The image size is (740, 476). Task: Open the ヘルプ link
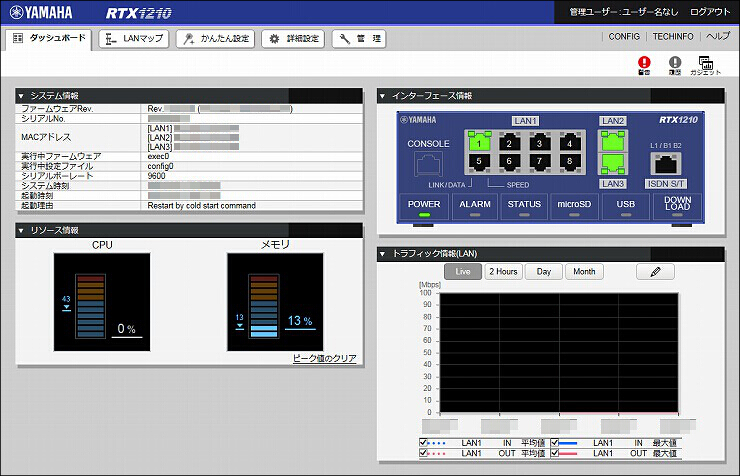[x=718, y=36]
